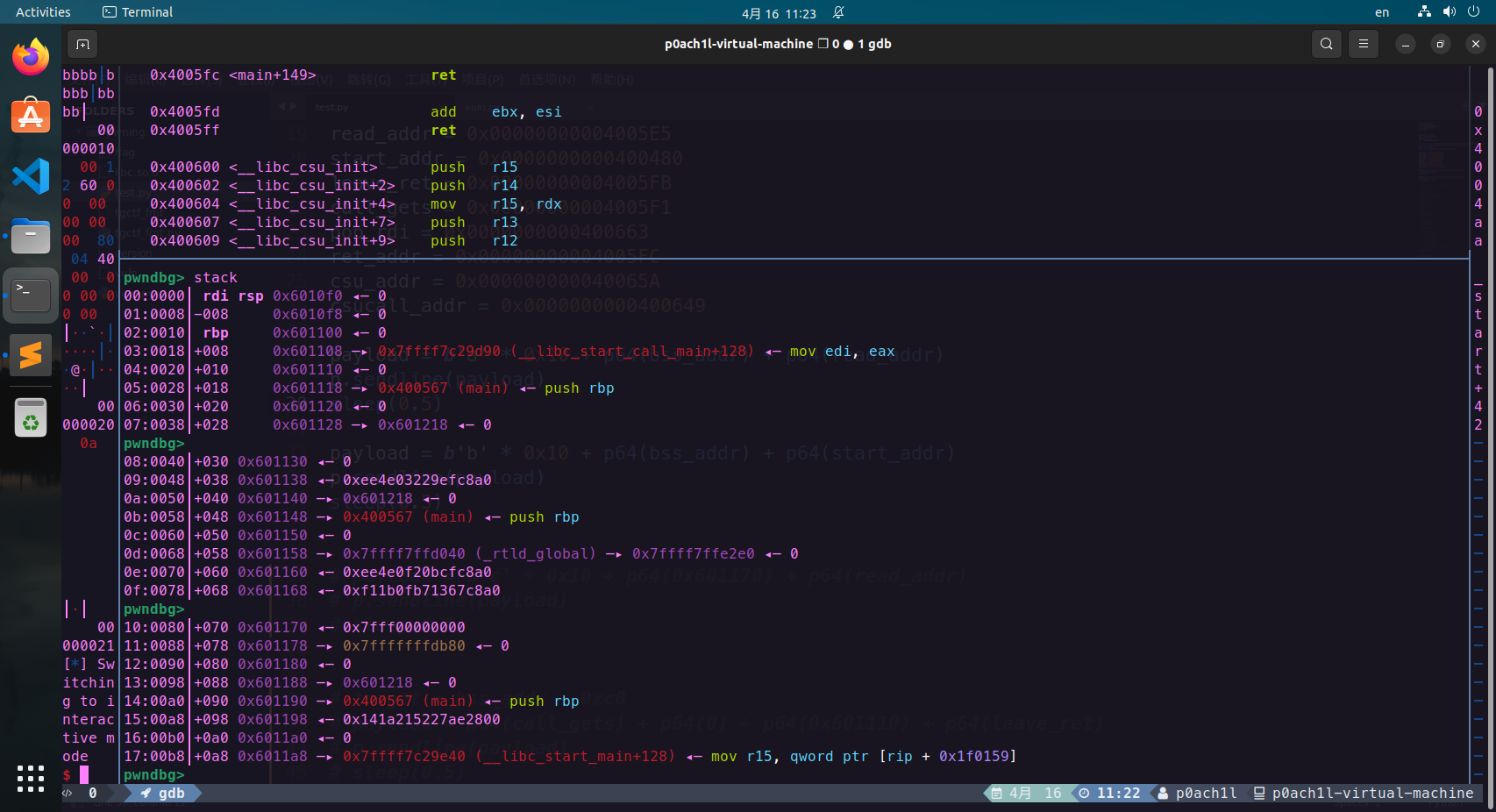Click '_rtld_global' symbol in stack line 0d
The height and width of the screenshot is (812, 1496).
536,553
